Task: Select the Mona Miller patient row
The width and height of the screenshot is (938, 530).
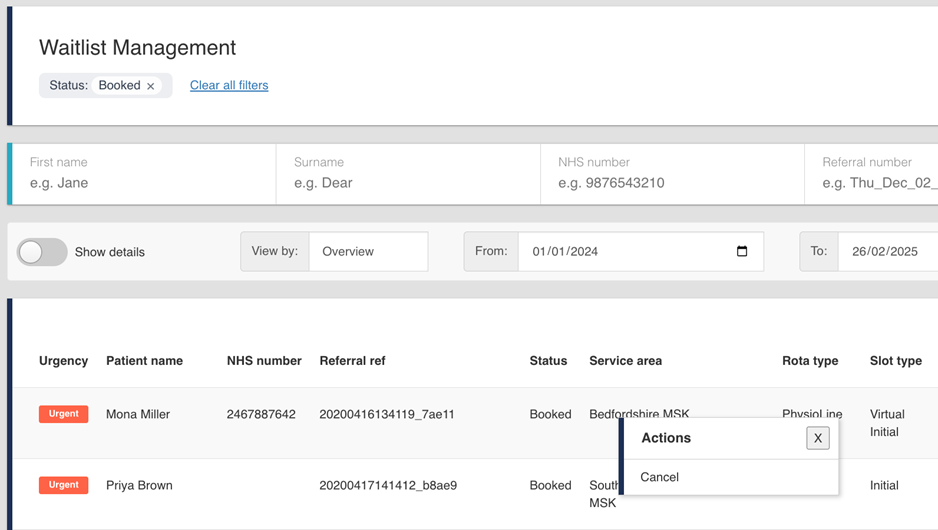Action: 138,414
